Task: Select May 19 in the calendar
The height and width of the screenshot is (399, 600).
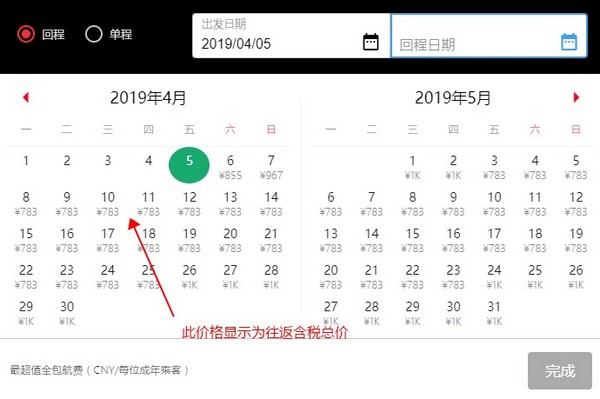Action: [x=576, y=240]
